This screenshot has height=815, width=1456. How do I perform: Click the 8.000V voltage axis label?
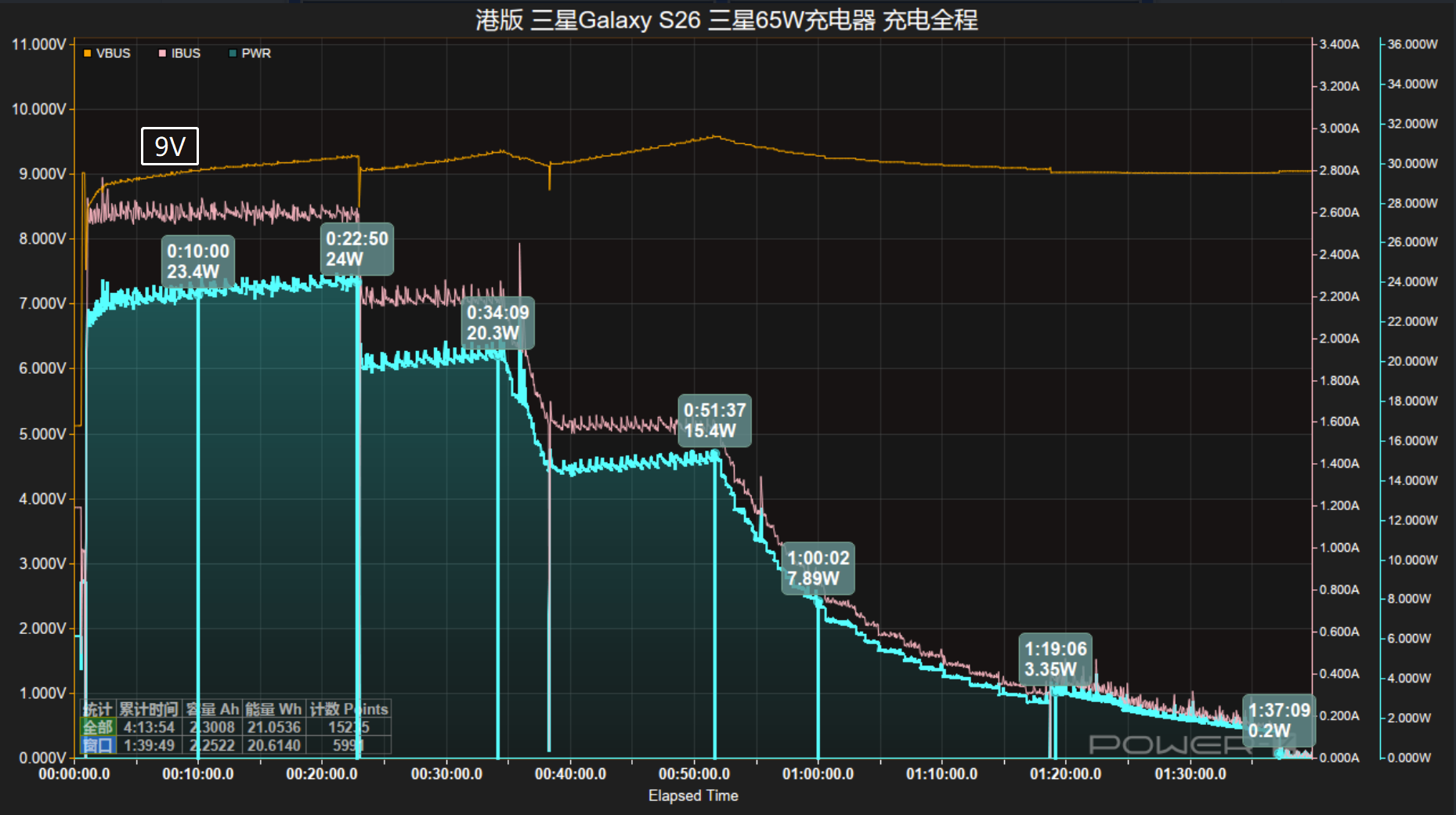(42, 238)
